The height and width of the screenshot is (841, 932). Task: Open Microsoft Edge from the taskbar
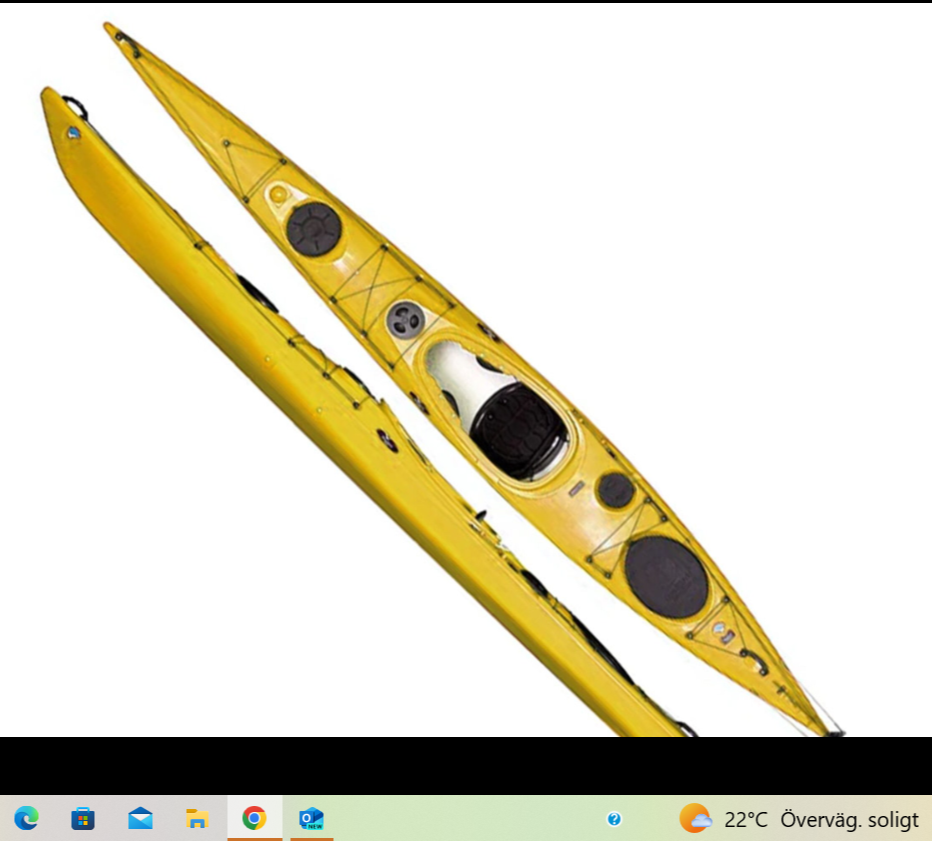27,819
